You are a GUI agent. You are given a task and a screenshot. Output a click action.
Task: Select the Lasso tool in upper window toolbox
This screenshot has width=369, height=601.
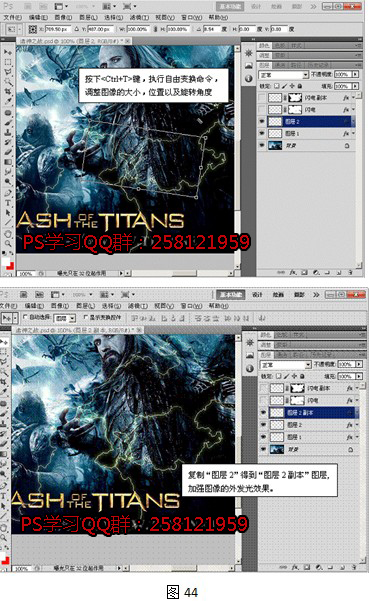coord(7,72)
